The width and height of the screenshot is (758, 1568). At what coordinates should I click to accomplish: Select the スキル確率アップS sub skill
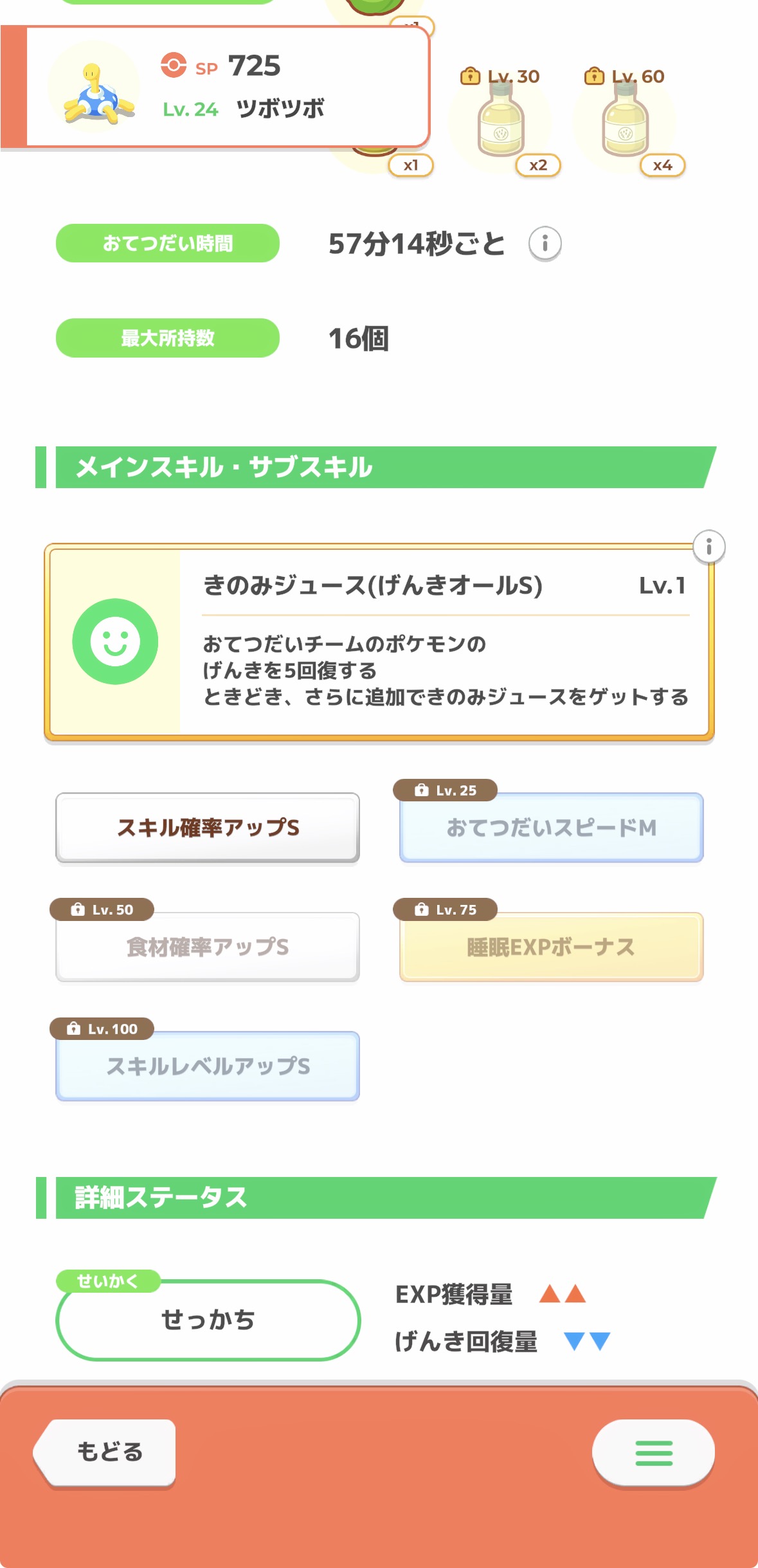[x=208, y=828]
